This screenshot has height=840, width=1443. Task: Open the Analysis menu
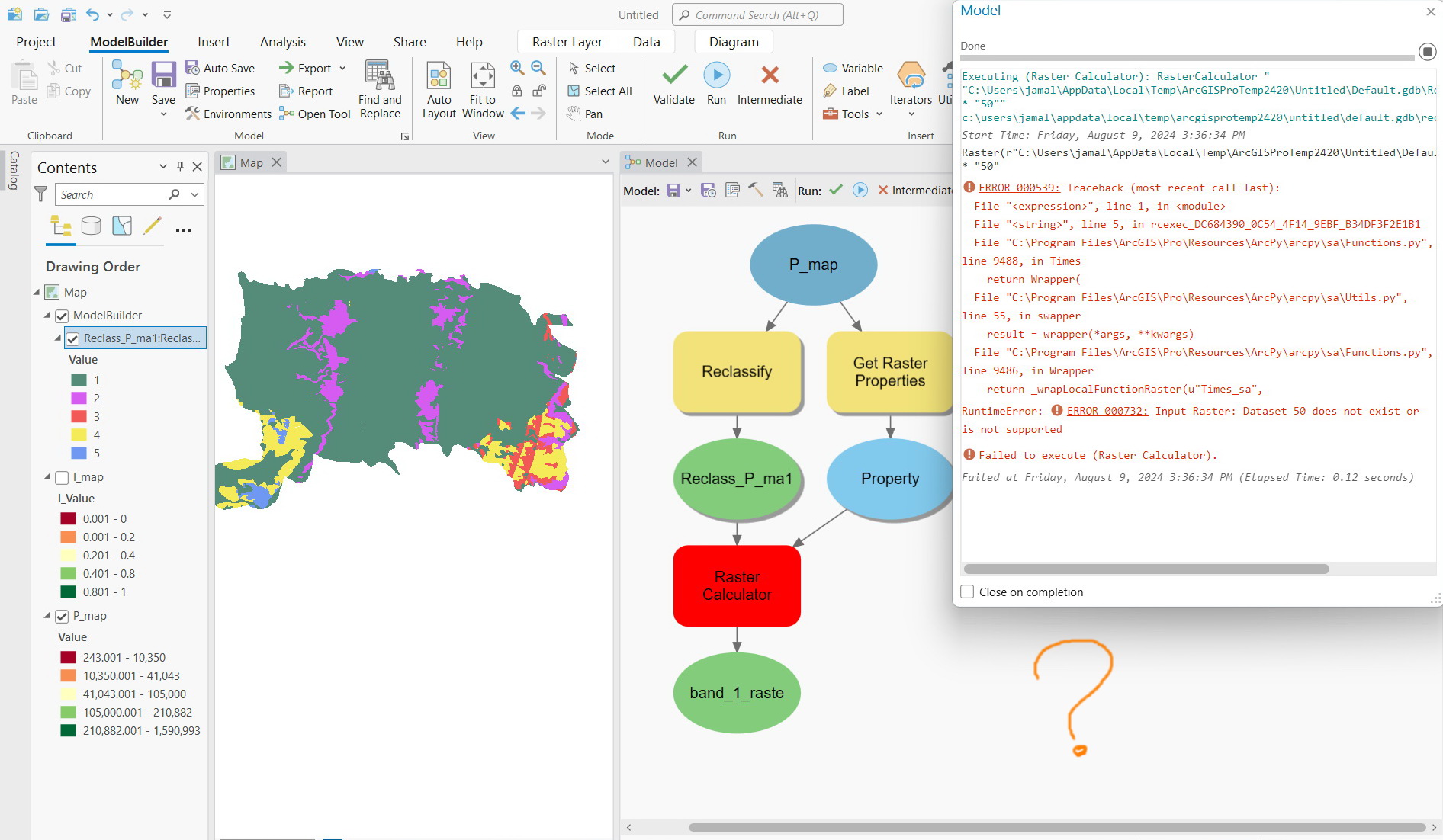tap(282, 42)
